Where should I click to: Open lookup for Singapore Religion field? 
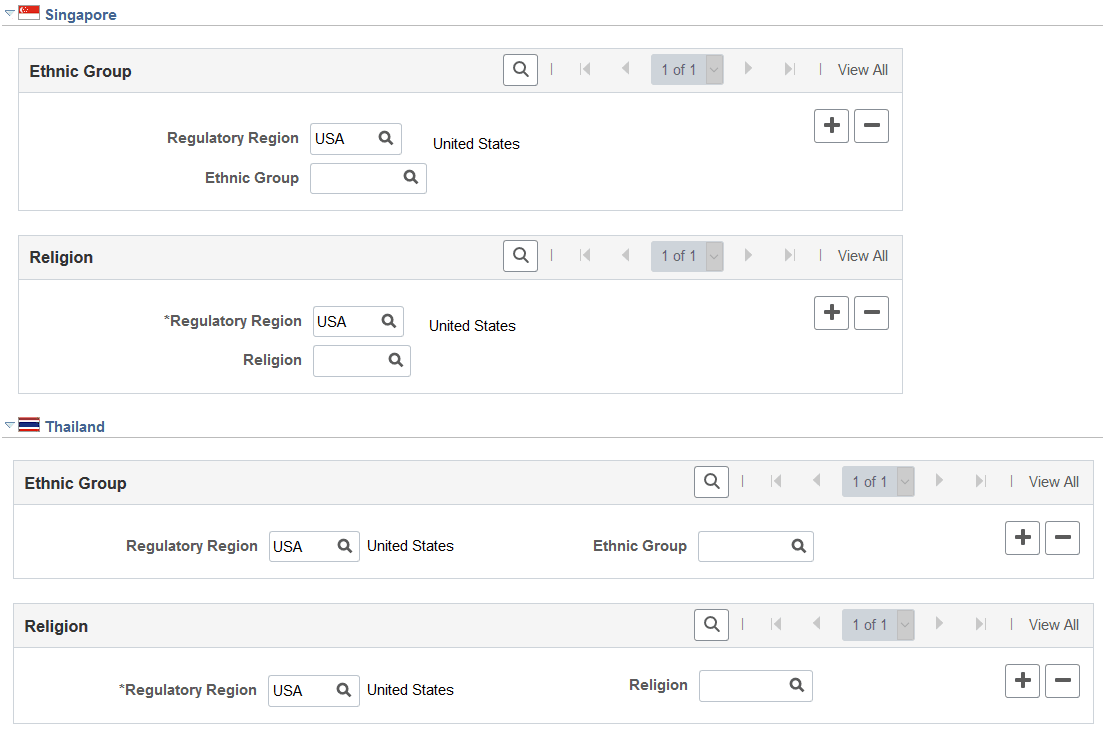396,360
